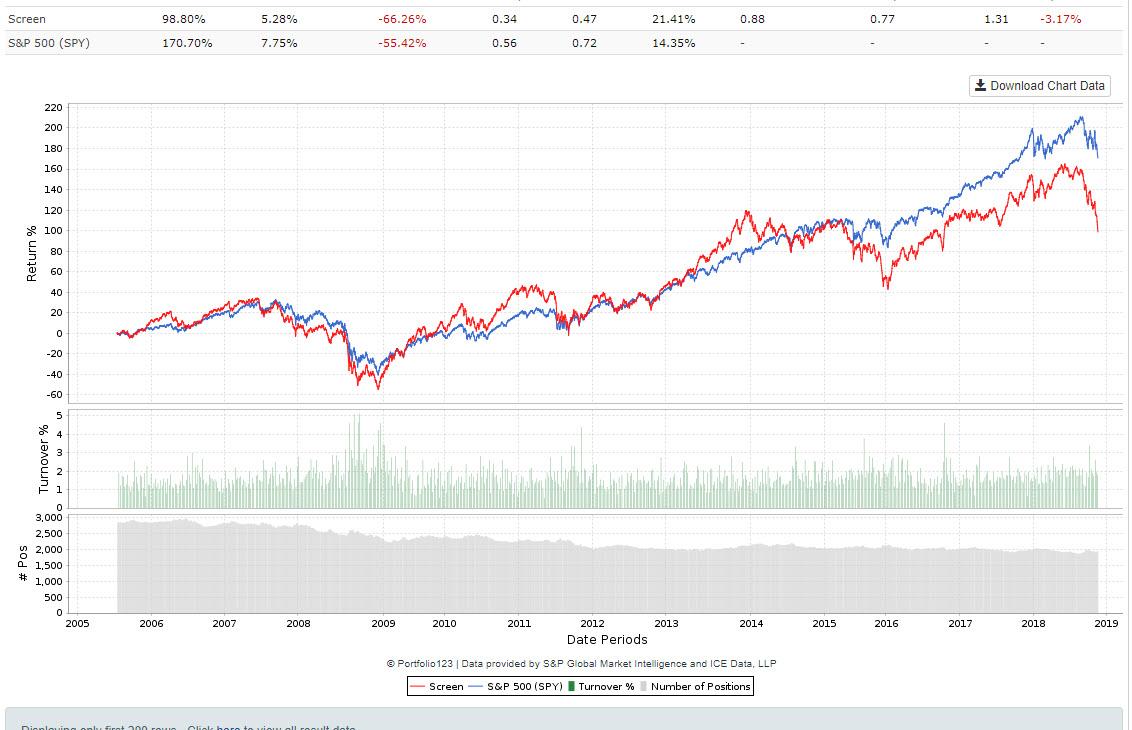Screen dimensions: 1132x730
Task: Click the 2012 label on the date axis
Action: (x=593, y=623)
